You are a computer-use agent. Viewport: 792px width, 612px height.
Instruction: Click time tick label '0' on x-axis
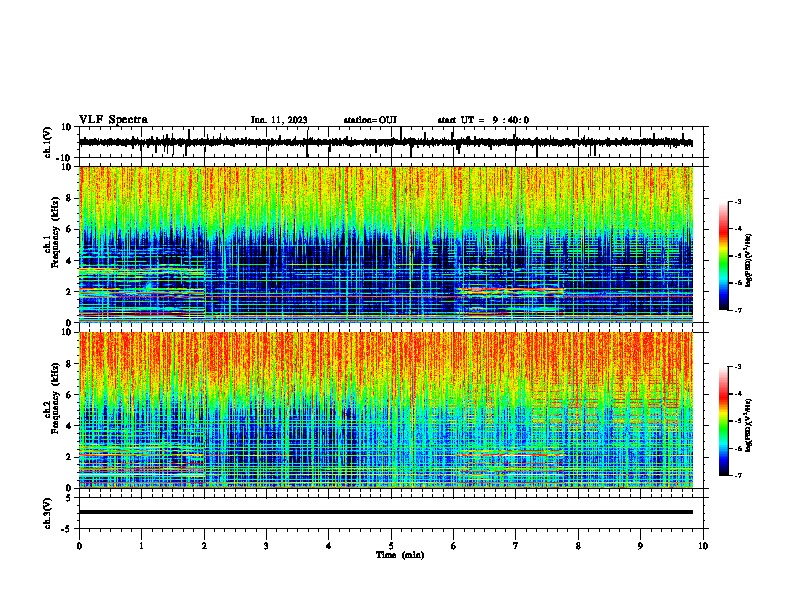tap(79, 546)
